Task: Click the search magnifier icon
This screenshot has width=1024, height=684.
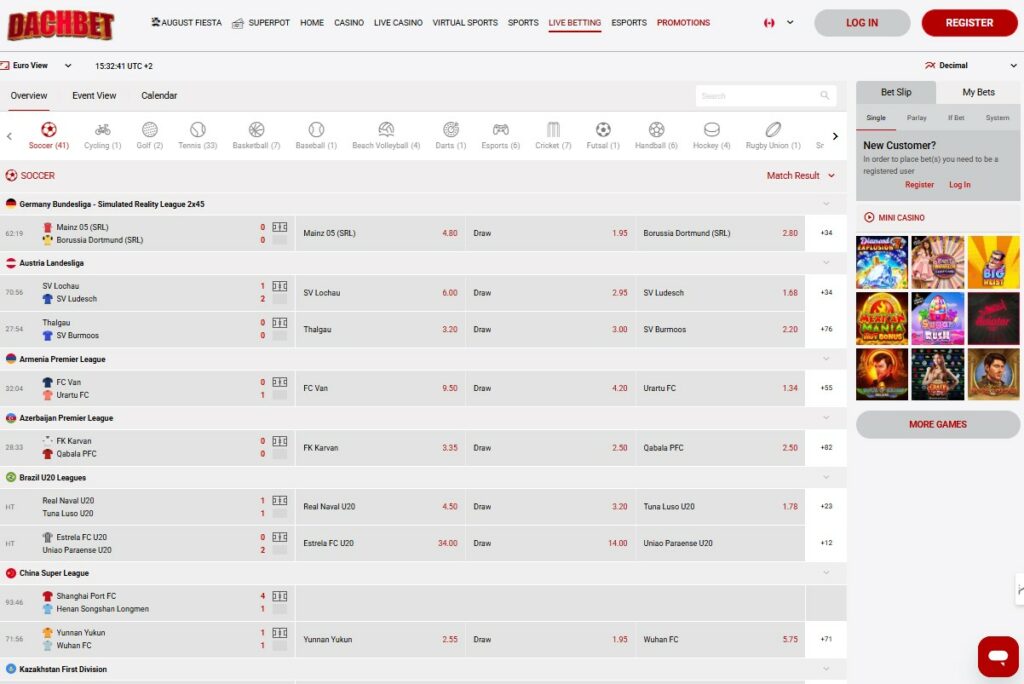Action: pyautogui.click(x=825, y=95)
